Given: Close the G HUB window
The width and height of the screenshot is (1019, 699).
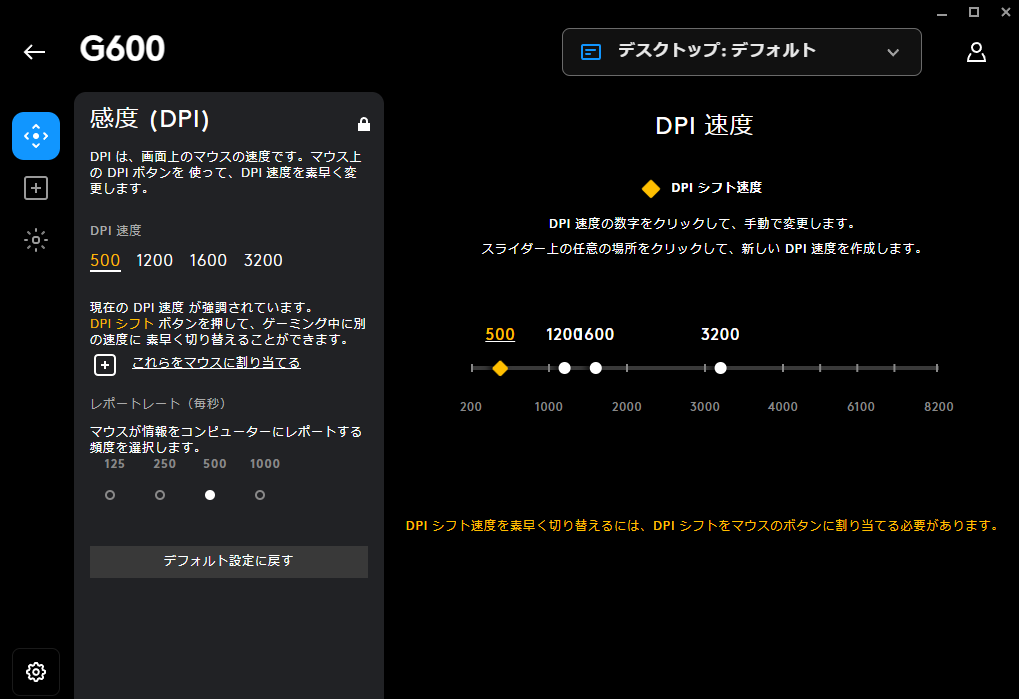Looking at the screenshot, I should 1005,12.
